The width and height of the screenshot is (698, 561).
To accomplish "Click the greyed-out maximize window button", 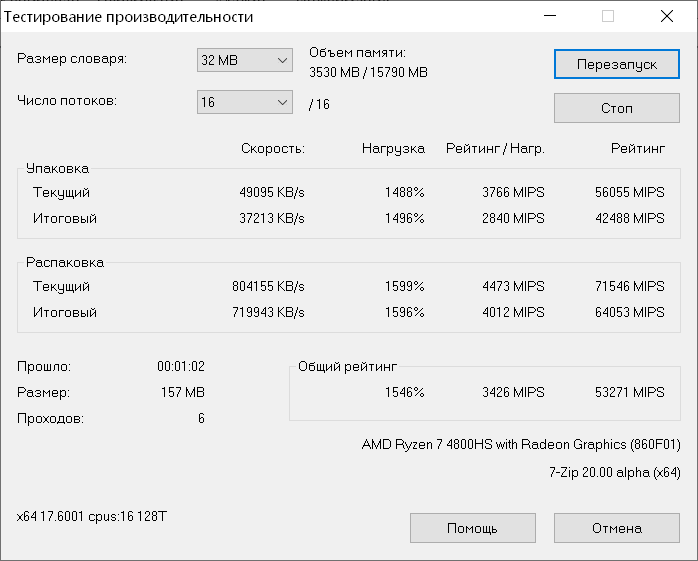I will point(608,17).
